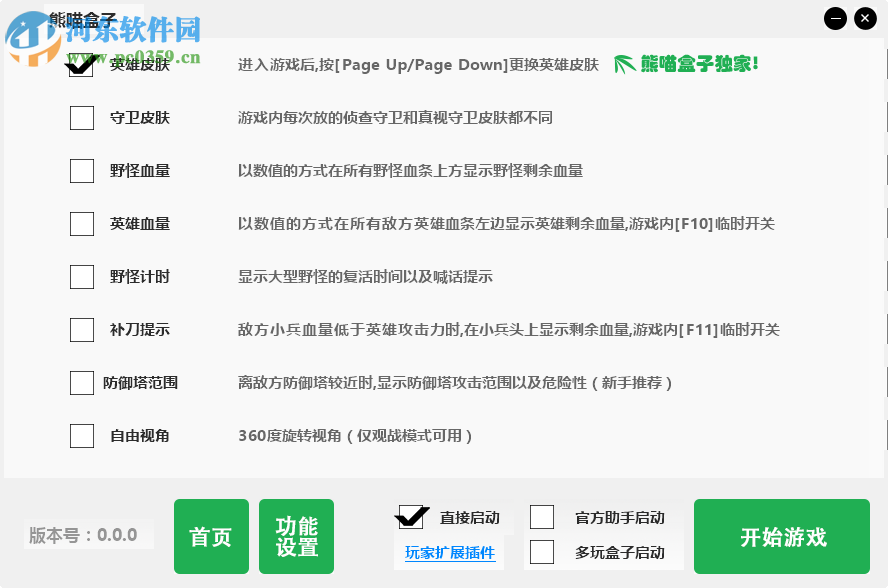The height and width of the screenshot is (588, 888).
Task: Enable the 防御塔范围 tower range display
Action: tap(81, 382)
